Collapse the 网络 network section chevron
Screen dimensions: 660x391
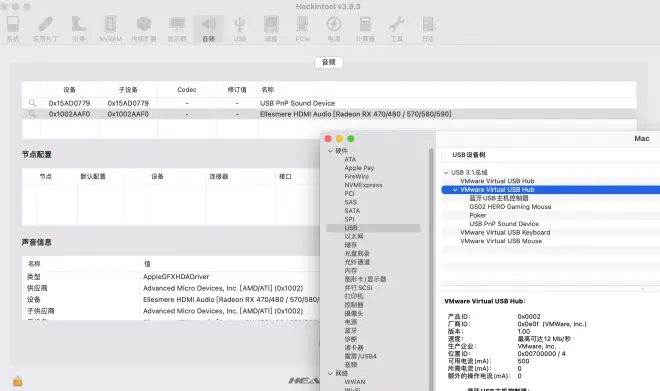pyautogui.click(x=330, y=373)
